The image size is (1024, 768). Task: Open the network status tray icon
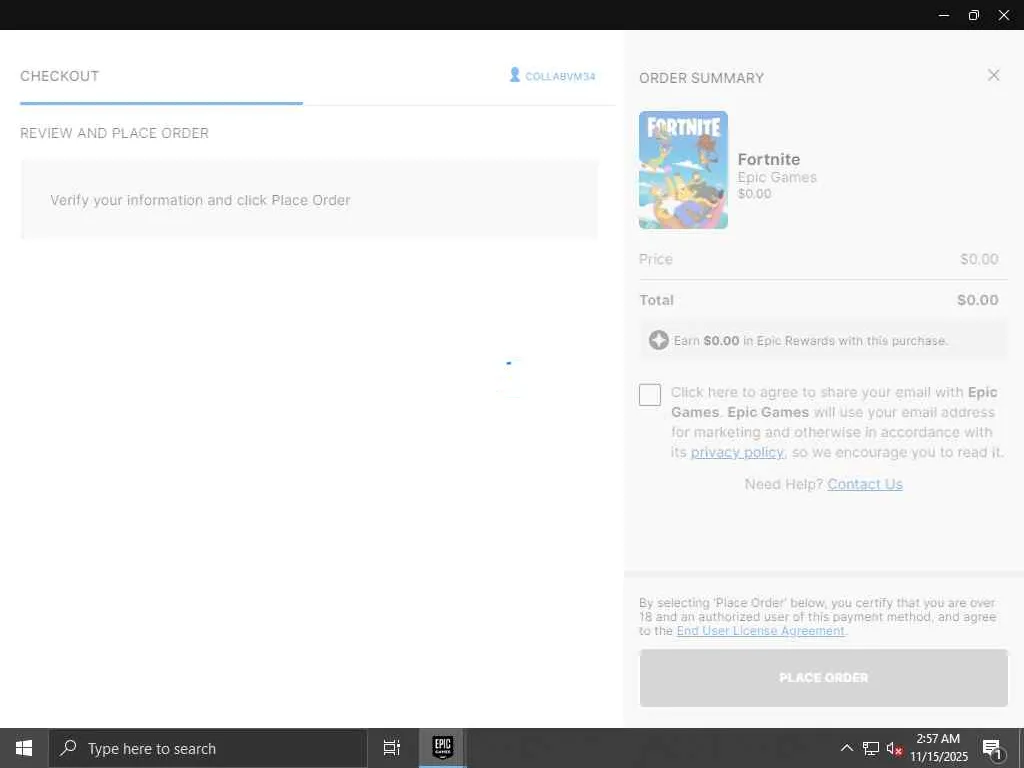pyautogui.click(x=871, y=748)
